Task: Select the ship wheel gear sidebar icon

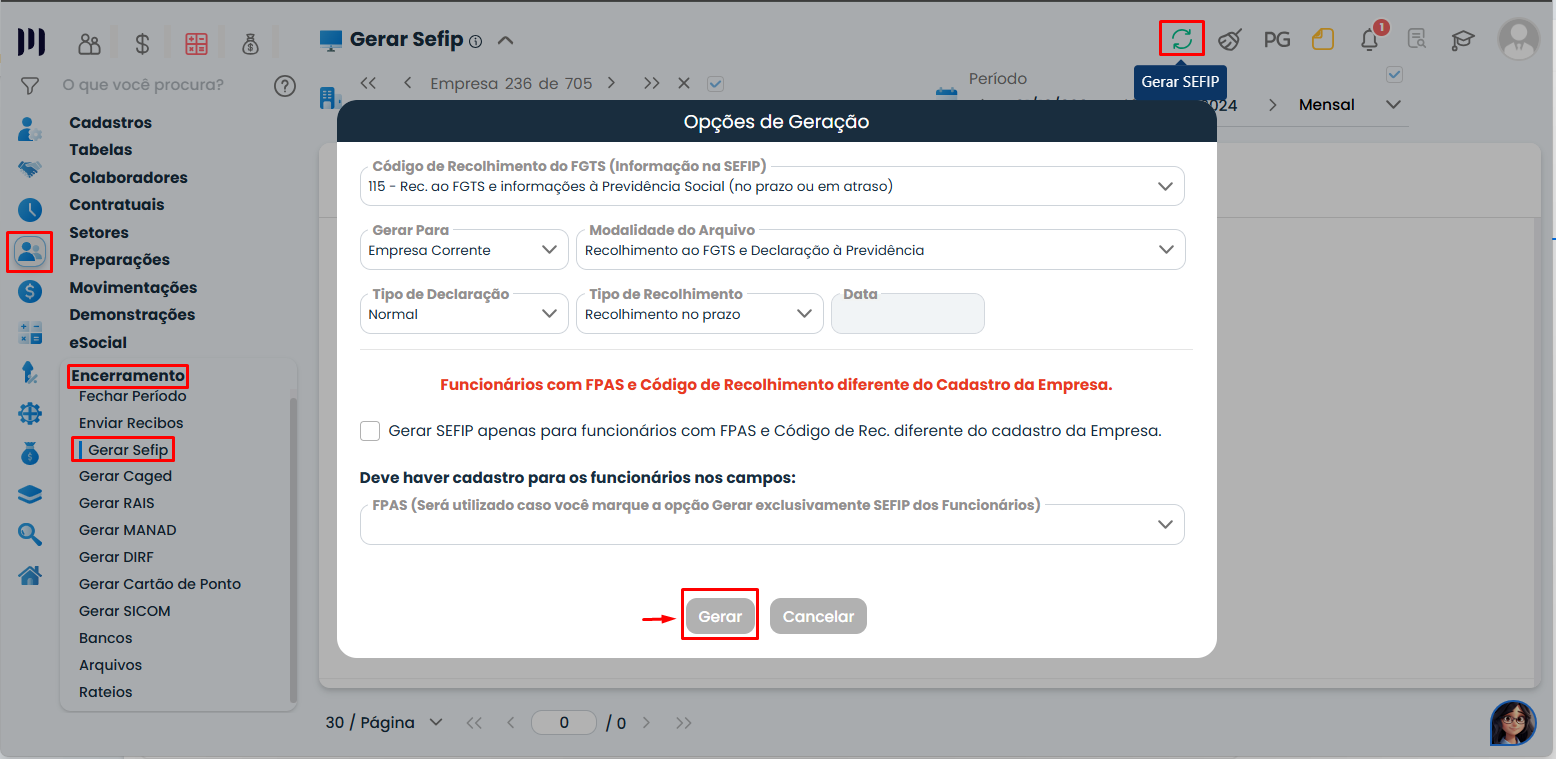Action: pos(30,413)
